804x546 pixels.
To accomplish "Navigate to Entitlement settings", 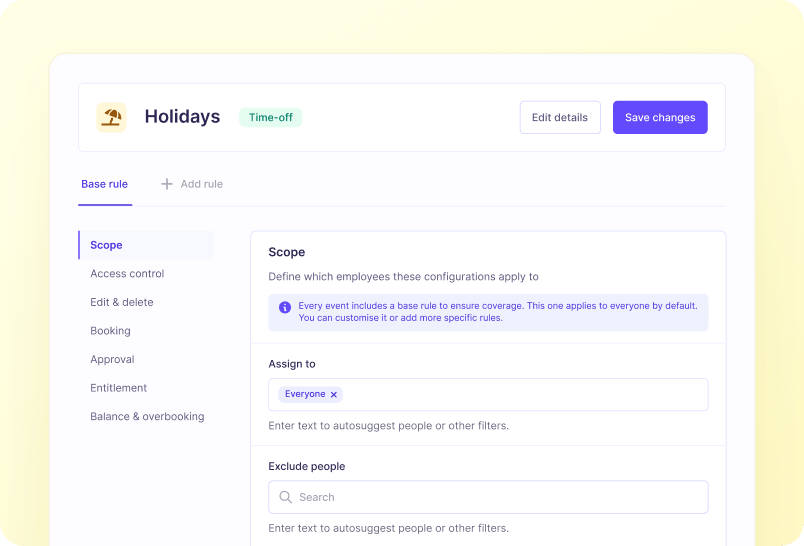I will pos(118,388).
